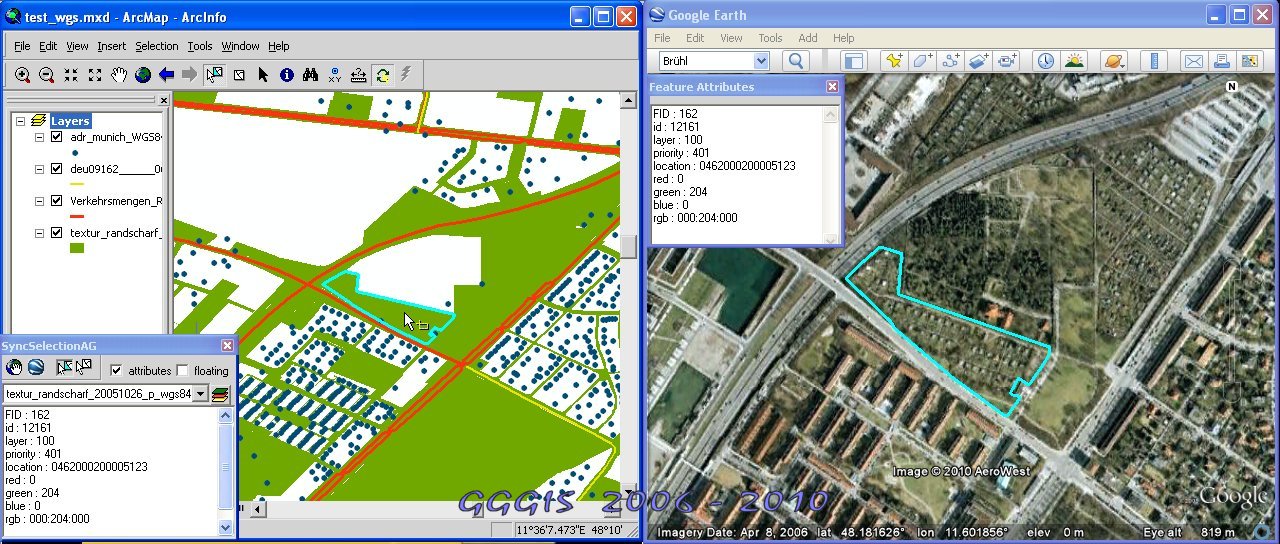
Task: Click the SyncSelectionAG attributes list scrollbar
Action: pos(225,470)
